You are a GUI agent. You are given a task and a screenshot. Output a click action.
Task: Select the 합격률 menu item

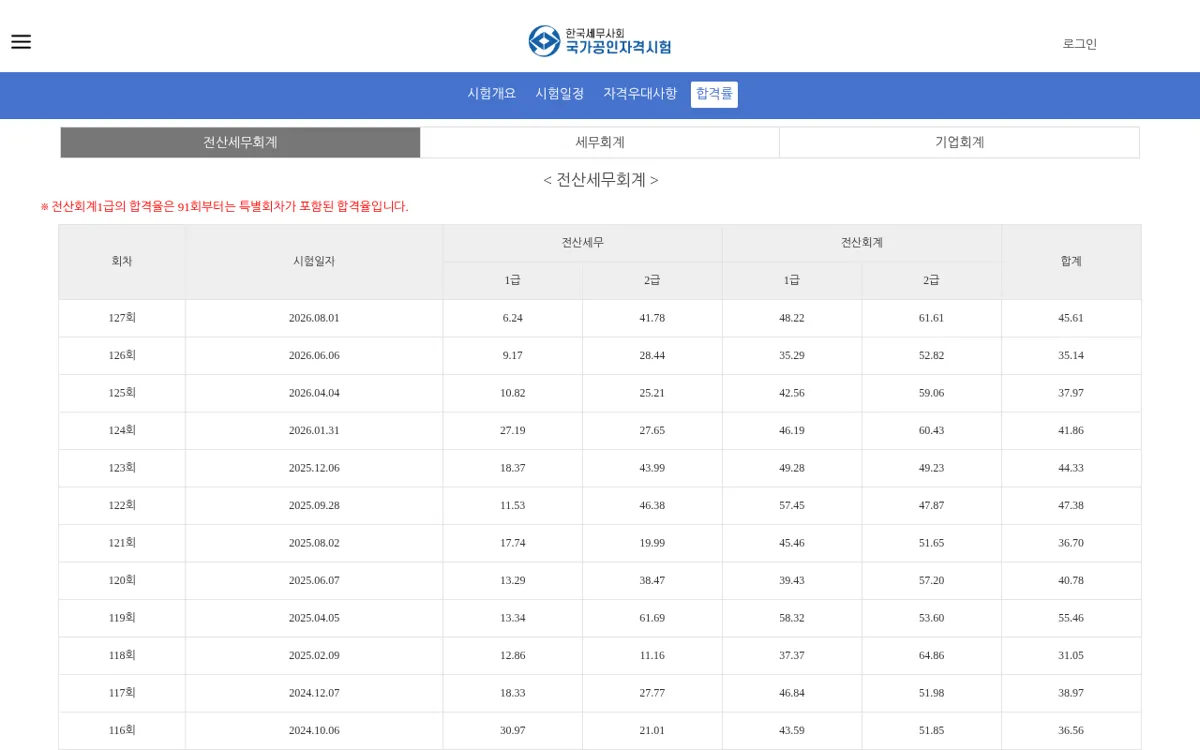point(714,94)
